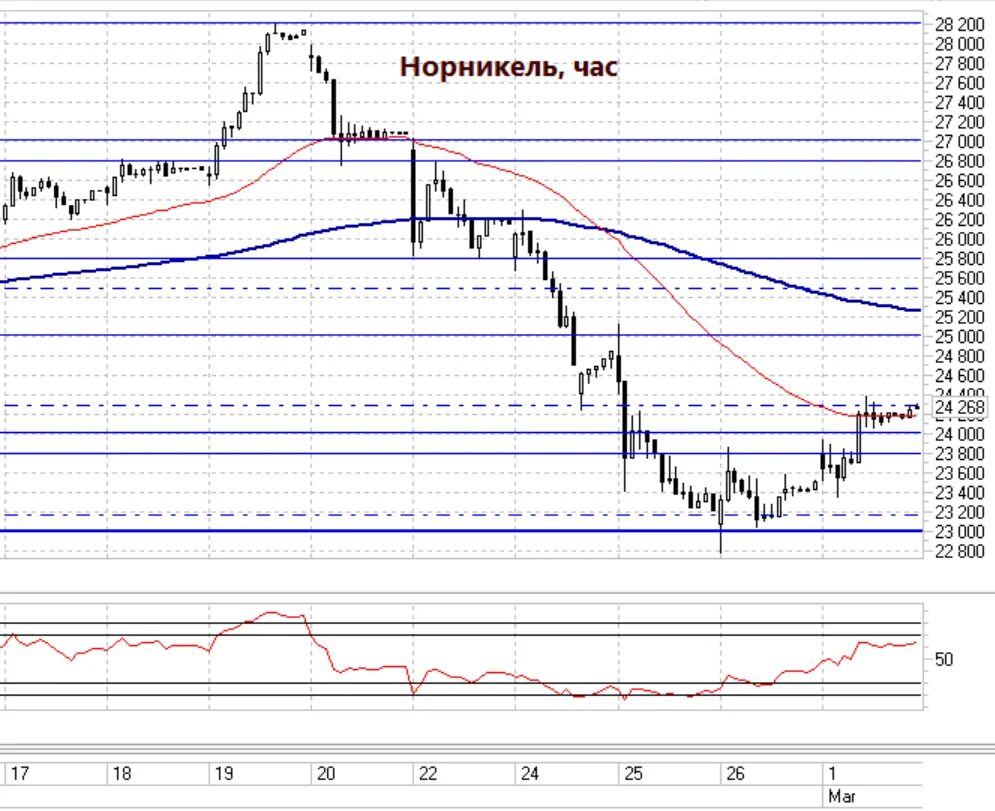This screenshot has width=995, height=811.
Task: Click the 23 000 price axis label
Action: pos(959,532)
